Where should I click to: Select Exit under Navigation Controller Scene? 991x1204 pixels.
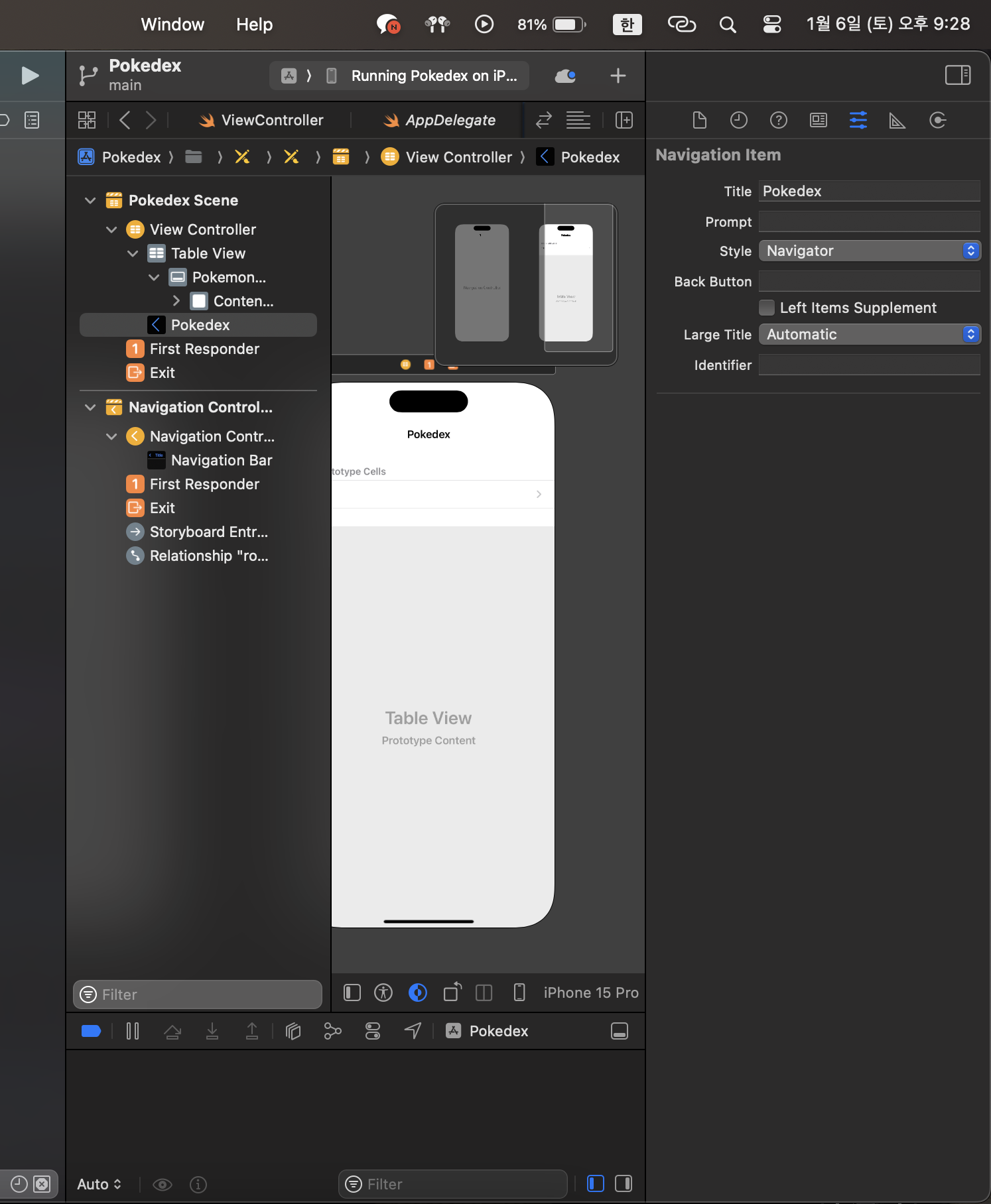pos(198,508)
